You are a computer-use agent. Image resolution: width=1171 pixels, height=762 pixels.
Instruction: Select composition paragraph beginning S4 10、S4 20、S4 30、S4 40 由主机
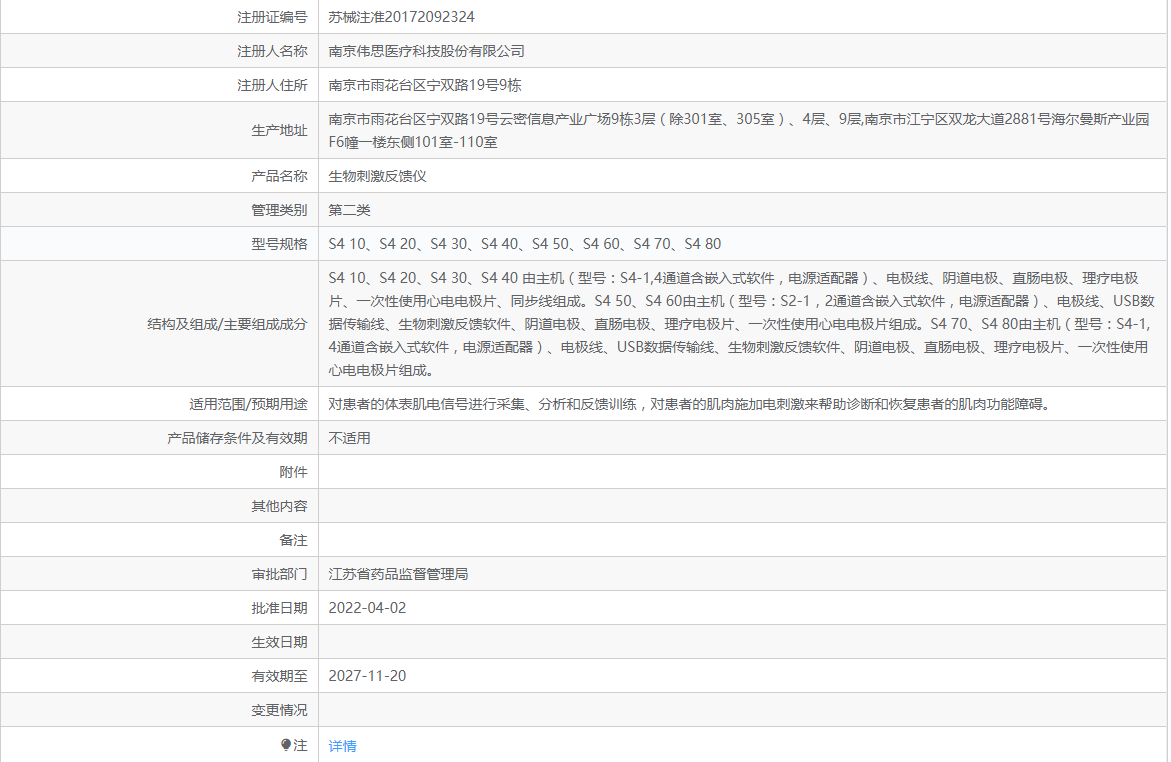pyautogui.click(x=742, y=323)
